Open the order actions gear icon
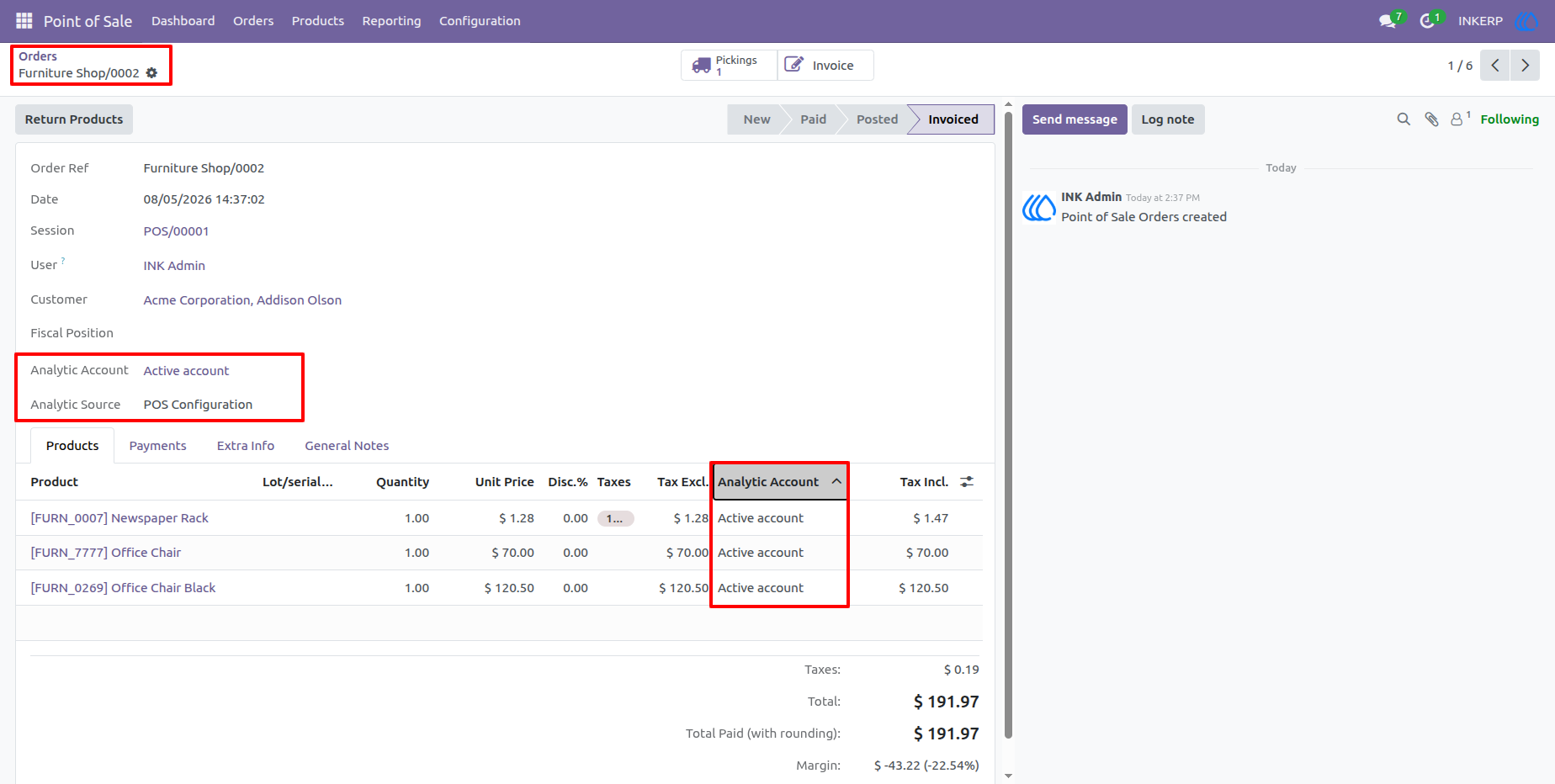1555x784 pixels. pyautogui.click(x=151, y=73)
